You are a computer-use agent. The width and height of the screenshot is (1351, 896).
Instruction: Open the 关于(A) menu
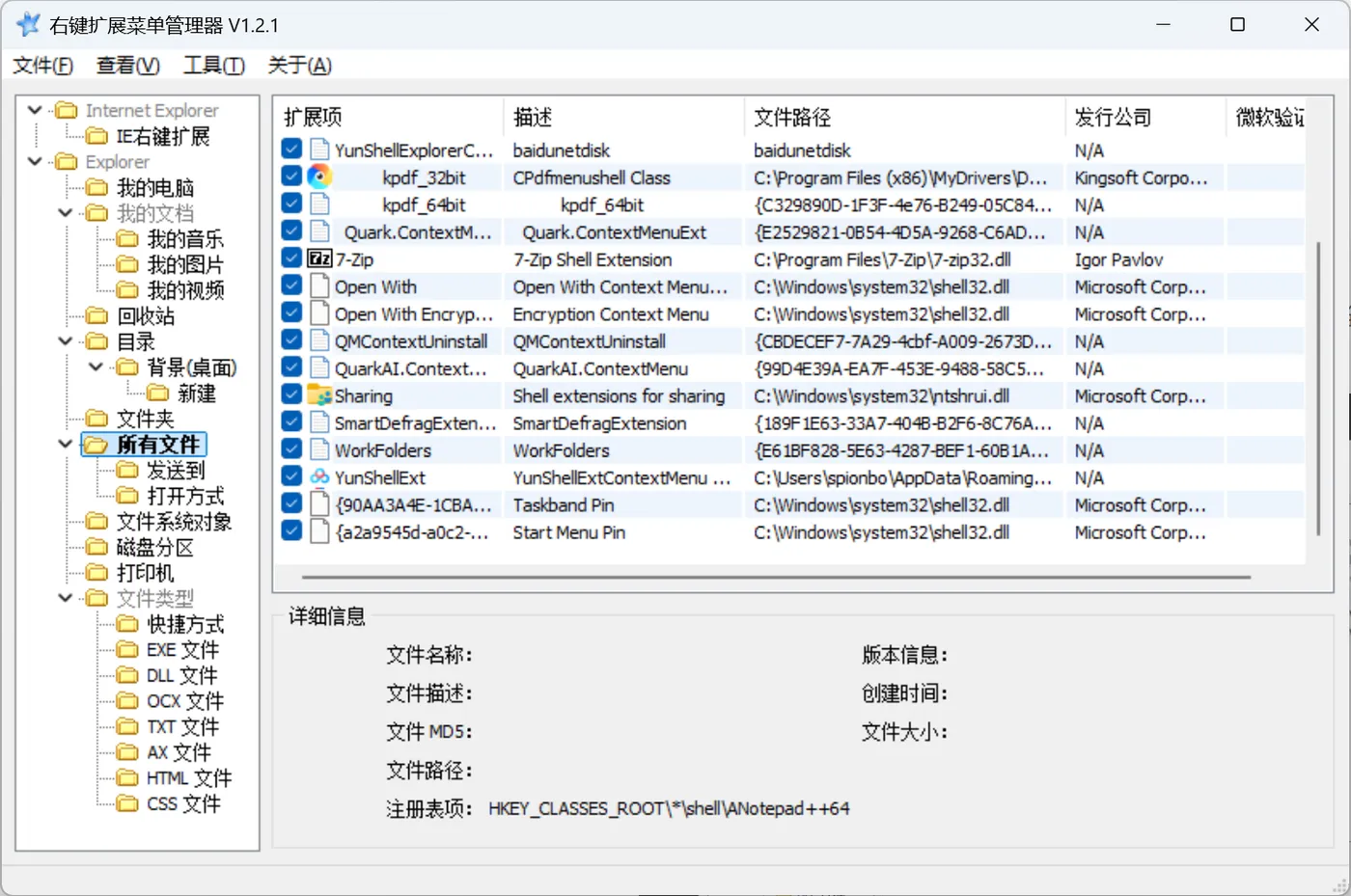click(300, 66)
